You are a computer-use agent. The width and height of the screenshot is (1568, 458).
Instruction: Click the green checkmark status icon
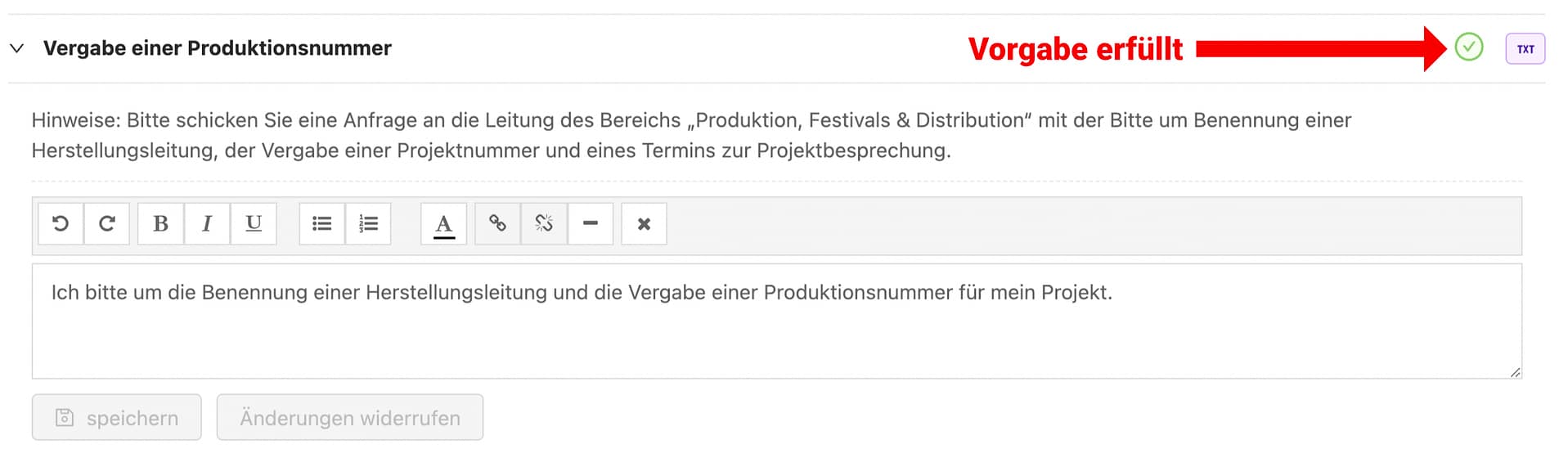point(1469,47)
